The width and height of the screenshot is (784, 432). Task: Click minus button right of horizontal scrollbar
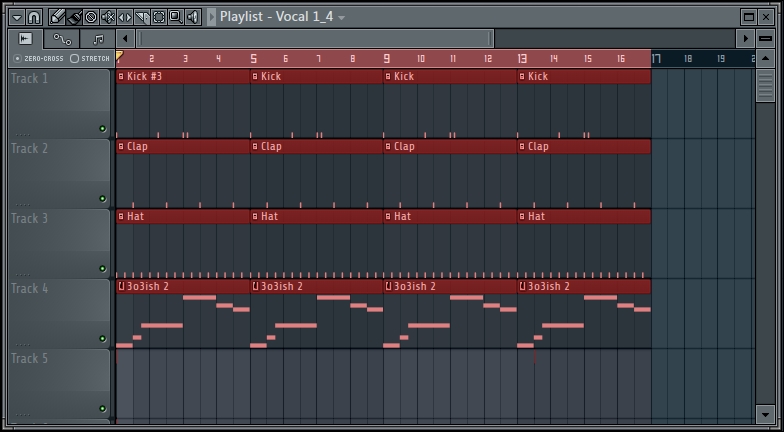tap(766, 38)
